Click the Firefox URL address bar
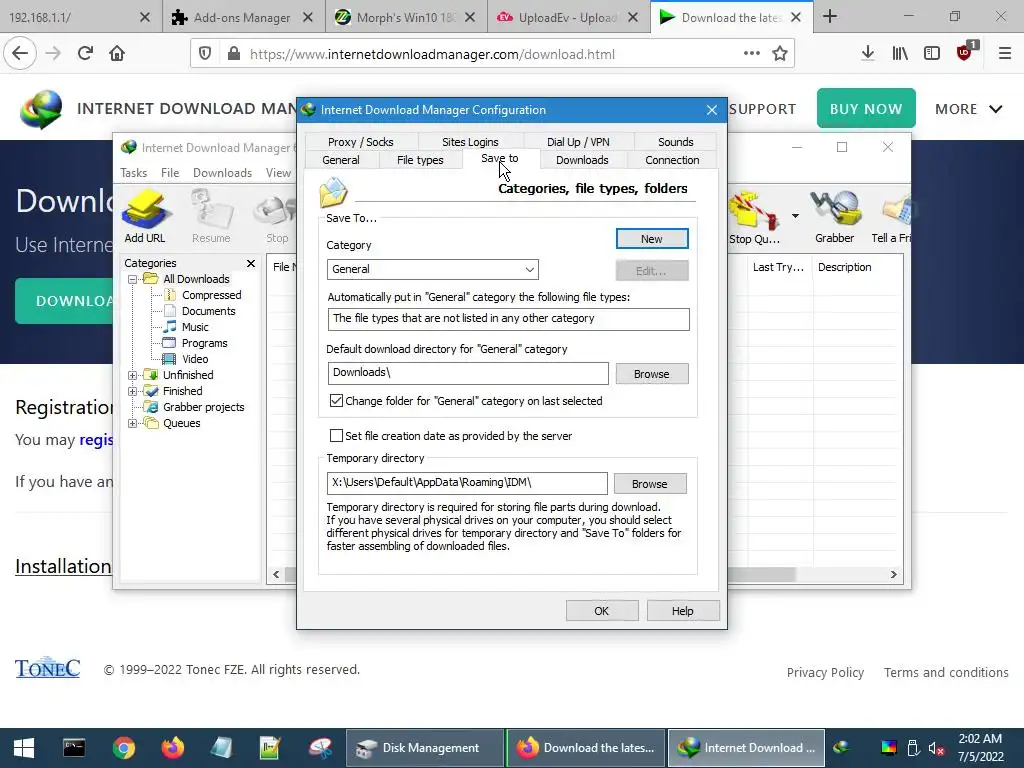 tap(490, 54)
